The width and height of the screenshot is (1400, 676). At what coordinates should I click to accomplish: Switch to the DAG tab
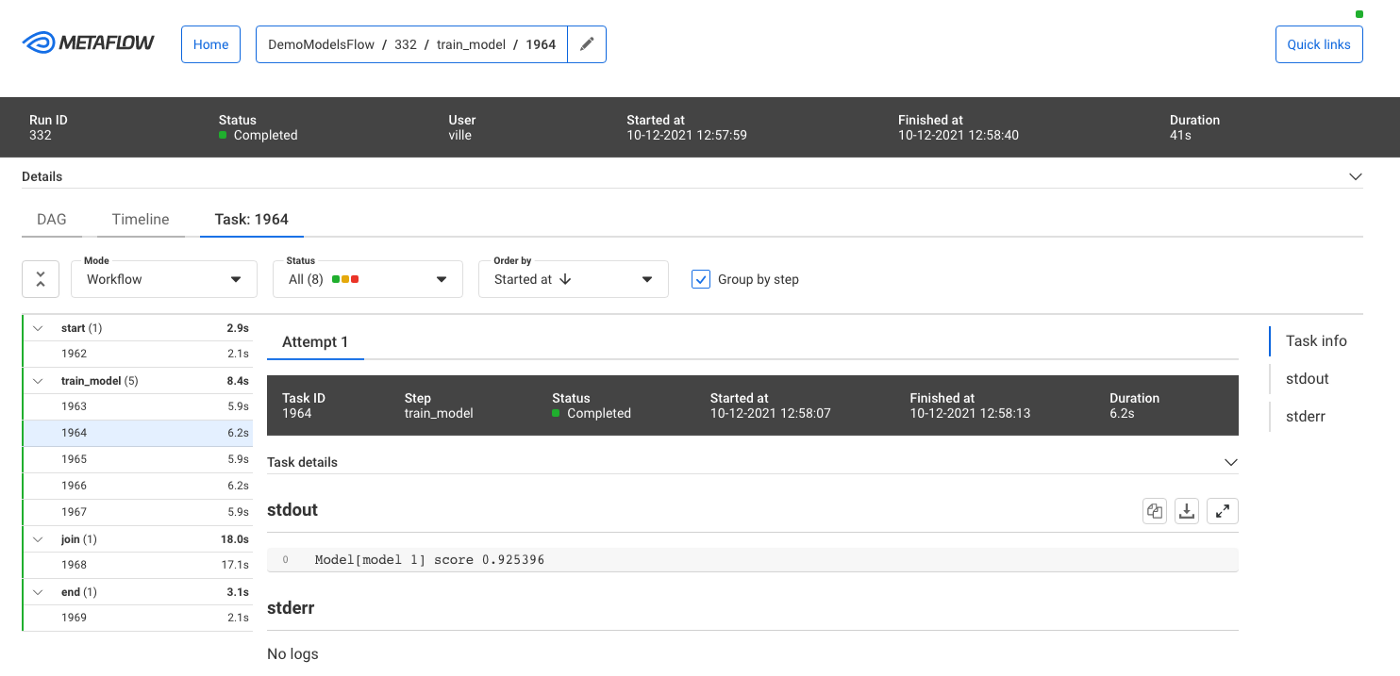tap(52, 219)
